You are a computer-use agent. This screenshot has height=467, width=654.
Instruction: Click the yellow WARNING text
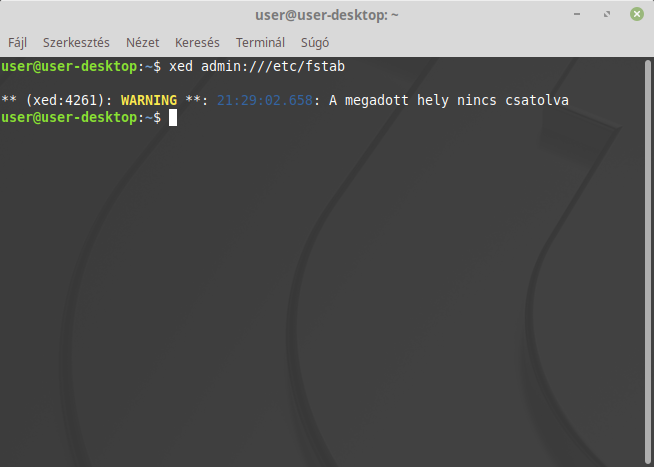(x=149, y=100)
